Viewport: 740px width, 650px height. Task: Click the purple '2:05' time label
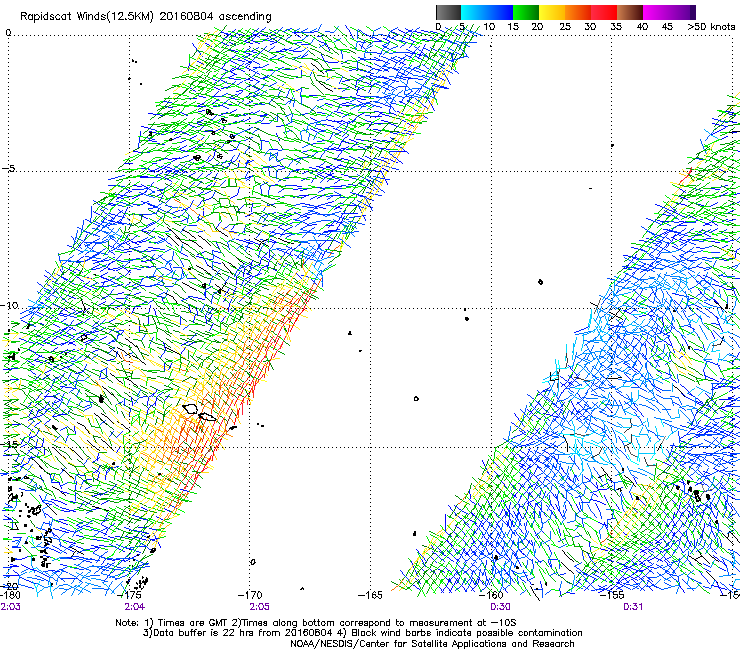pyautogui.click(x=260, y=607)
